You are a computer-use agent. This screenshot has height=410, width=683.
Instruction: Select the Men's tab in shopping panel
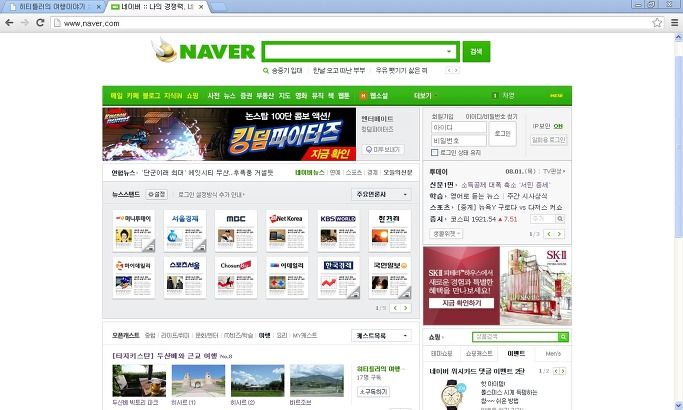click(x=553, y=353)
